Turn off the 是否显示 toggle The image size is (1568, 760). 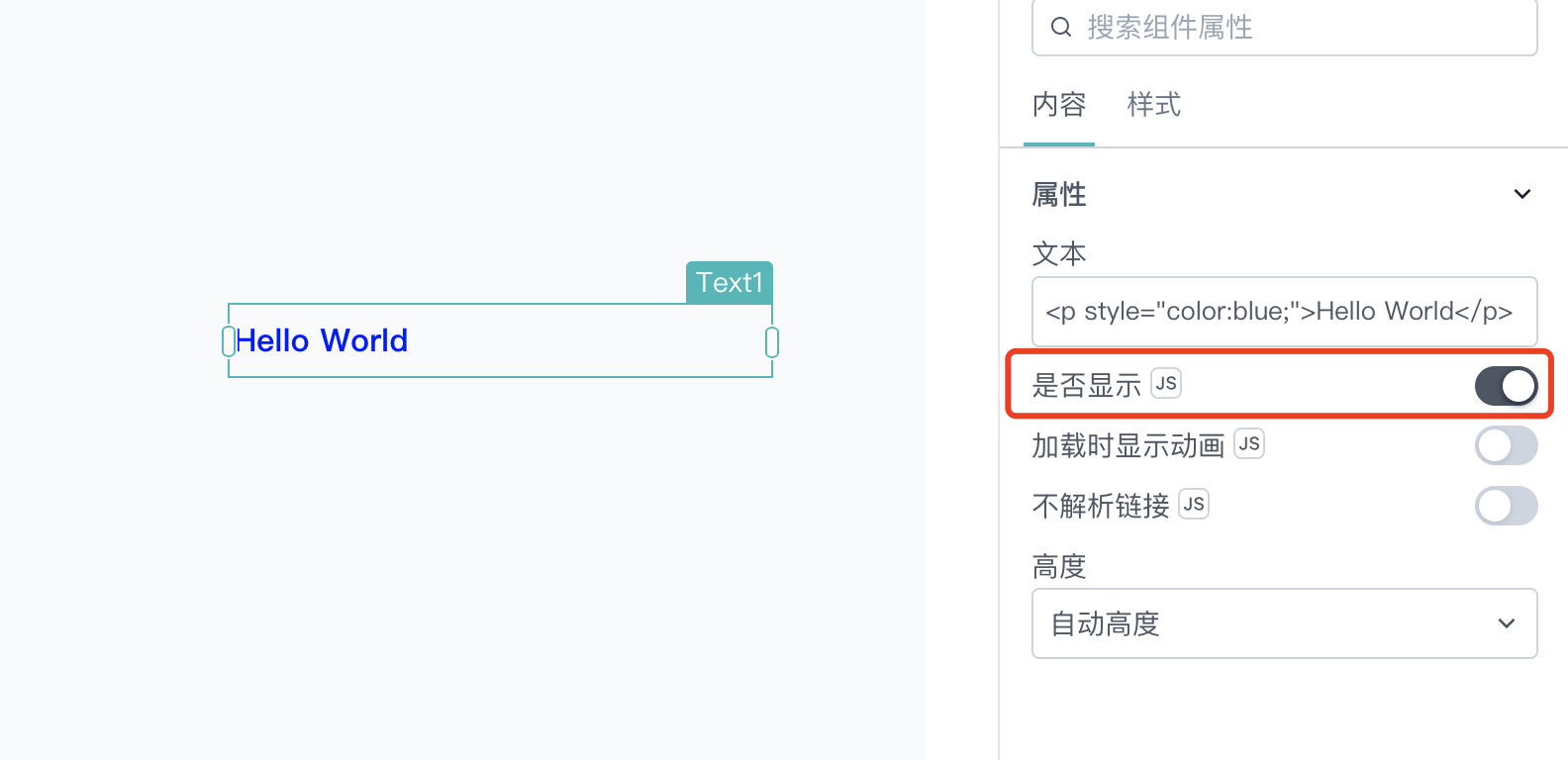tap(1507, 386)
